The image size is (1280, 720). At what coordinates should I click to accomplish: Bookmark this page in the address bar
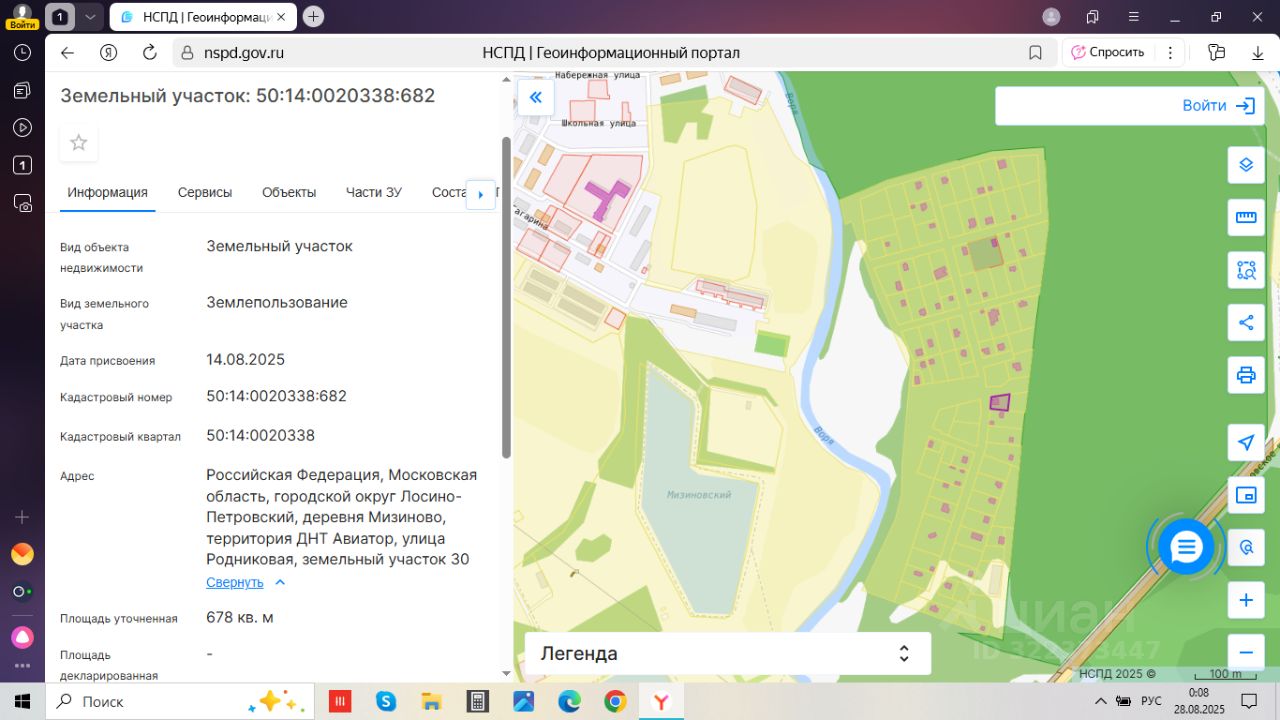[x=1035, y=53]
